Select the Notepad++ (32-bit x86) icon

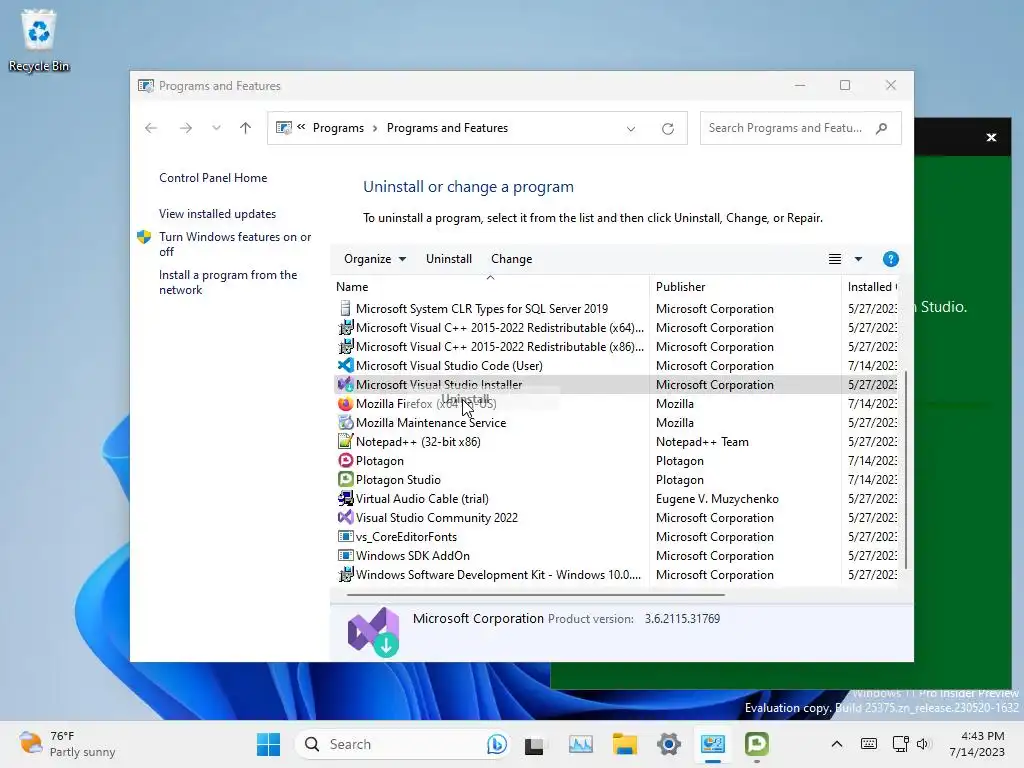tap(345, 441)
